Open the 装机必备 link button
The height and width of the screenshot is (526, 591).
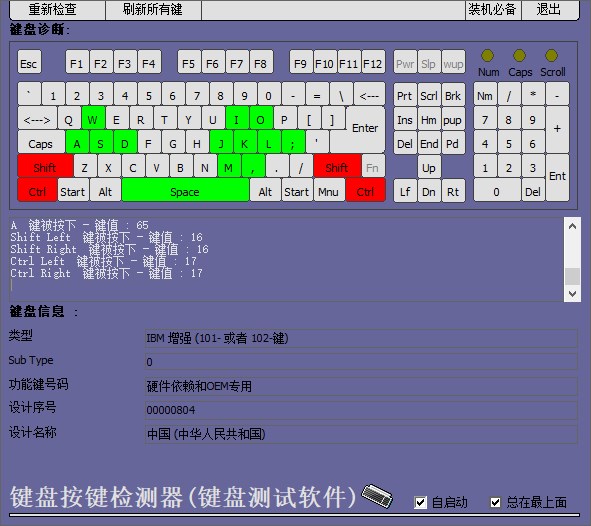click(x=493, y=9)
